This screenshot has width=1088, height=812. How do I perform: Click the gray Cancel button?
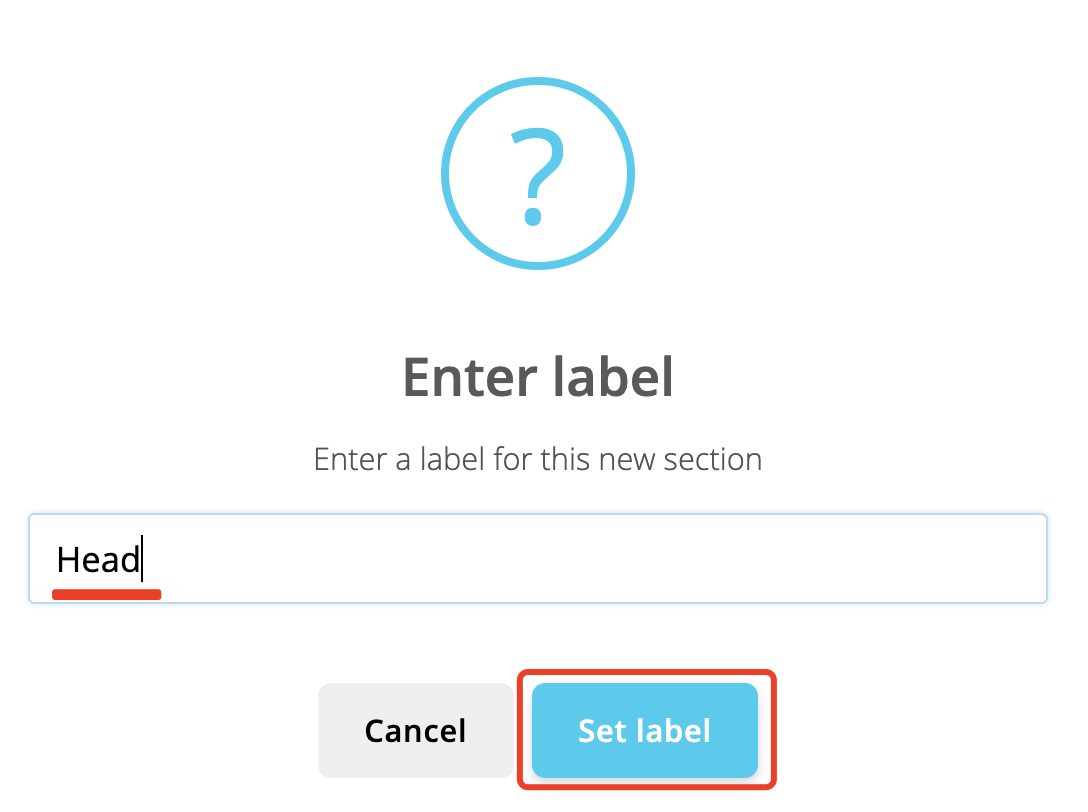(x=416, y=730)
